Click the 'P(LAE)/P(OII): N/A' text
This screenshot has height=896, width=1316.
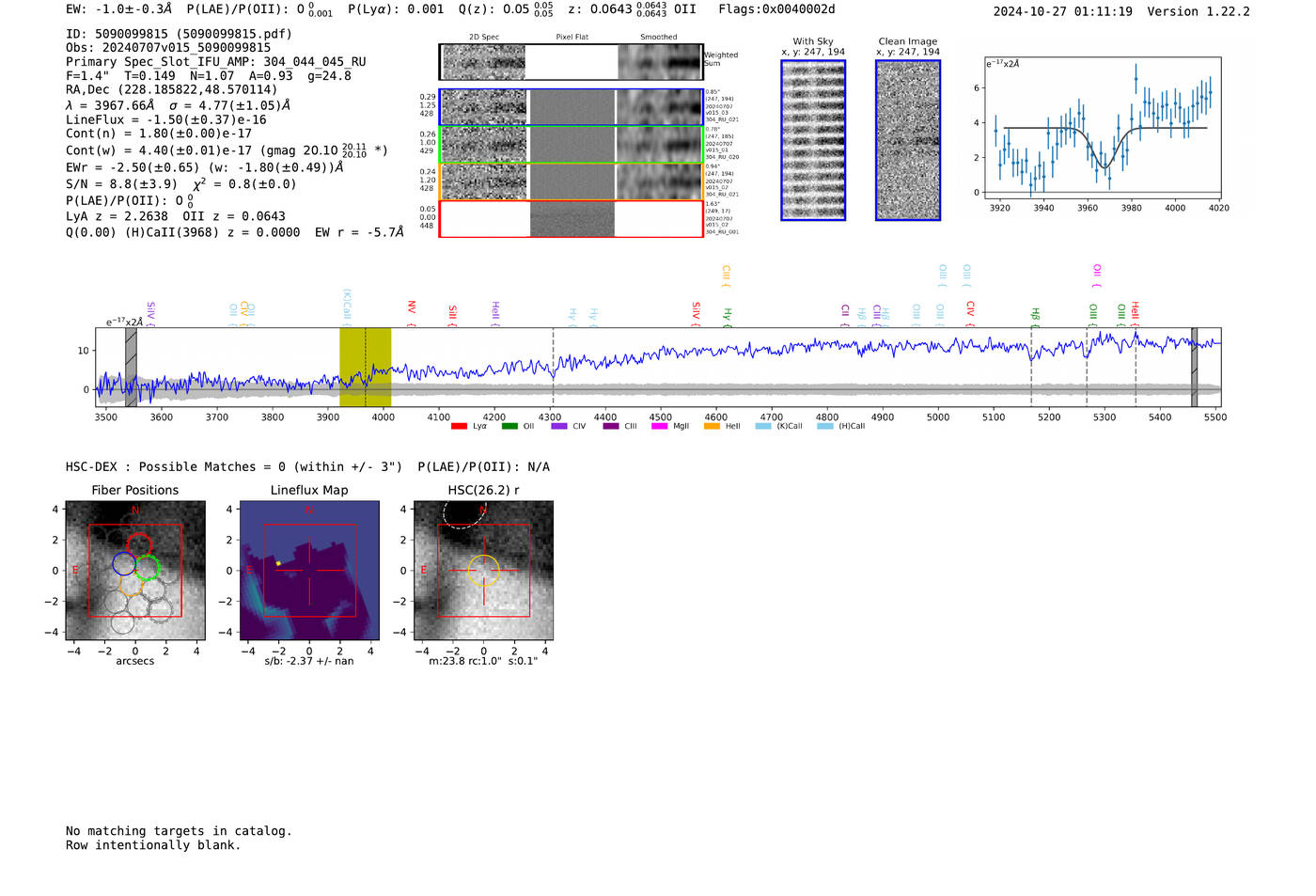point(484,467)
